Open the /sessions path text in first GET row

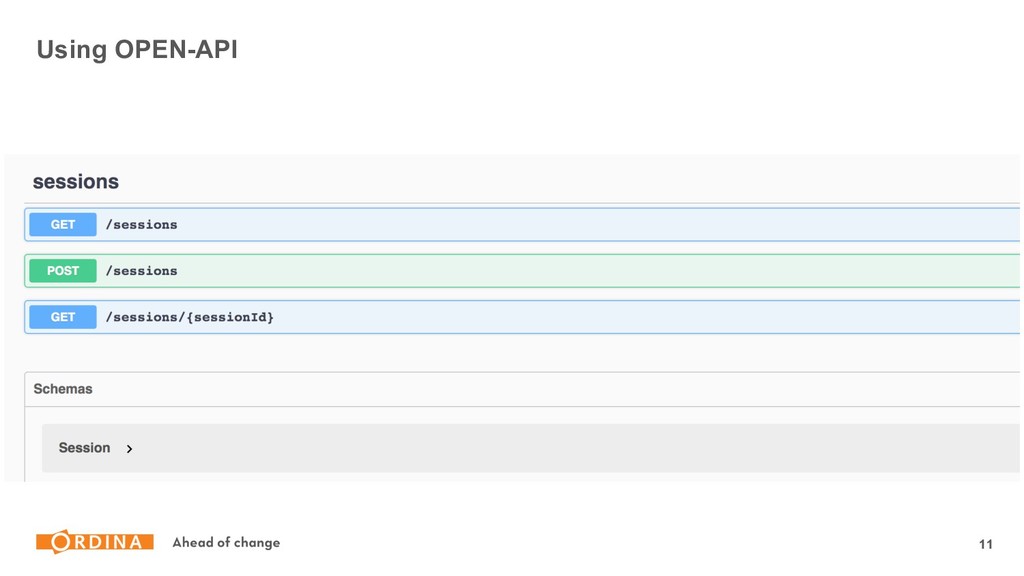click(x=142, y=225)
